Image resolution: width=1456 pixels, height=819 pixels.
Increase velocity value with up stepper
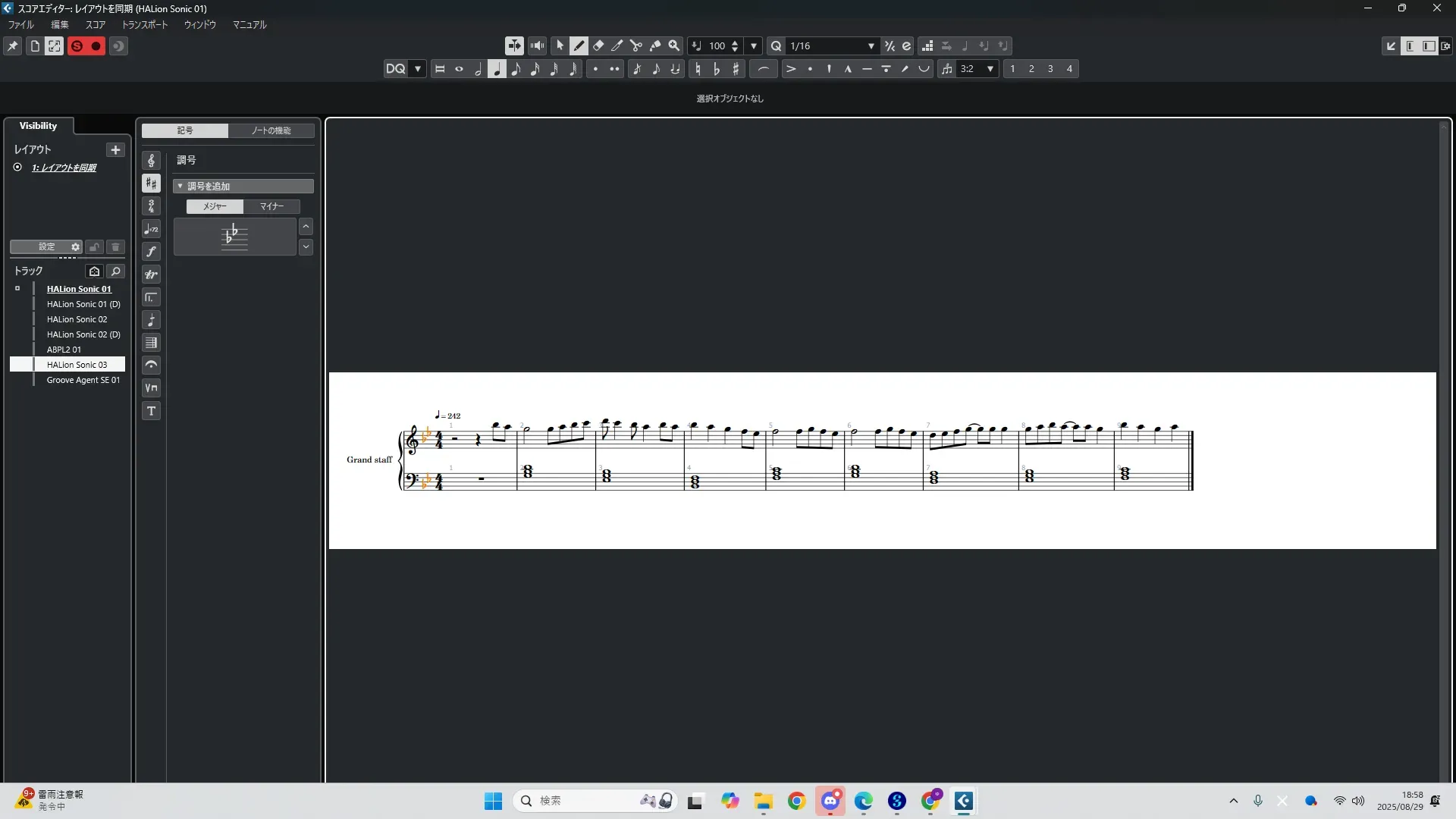click(x=734, y=42)
